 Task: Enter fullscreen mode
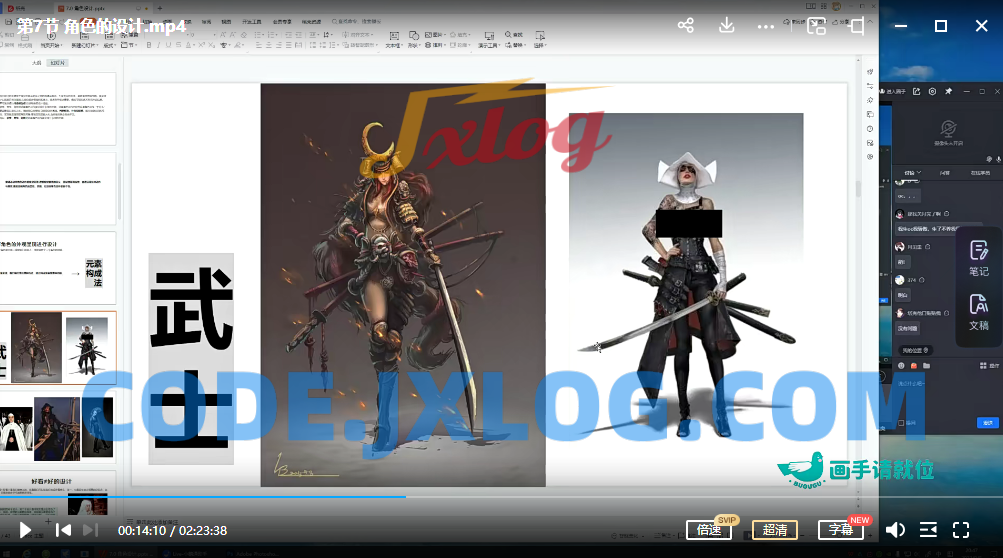point(961,530)
